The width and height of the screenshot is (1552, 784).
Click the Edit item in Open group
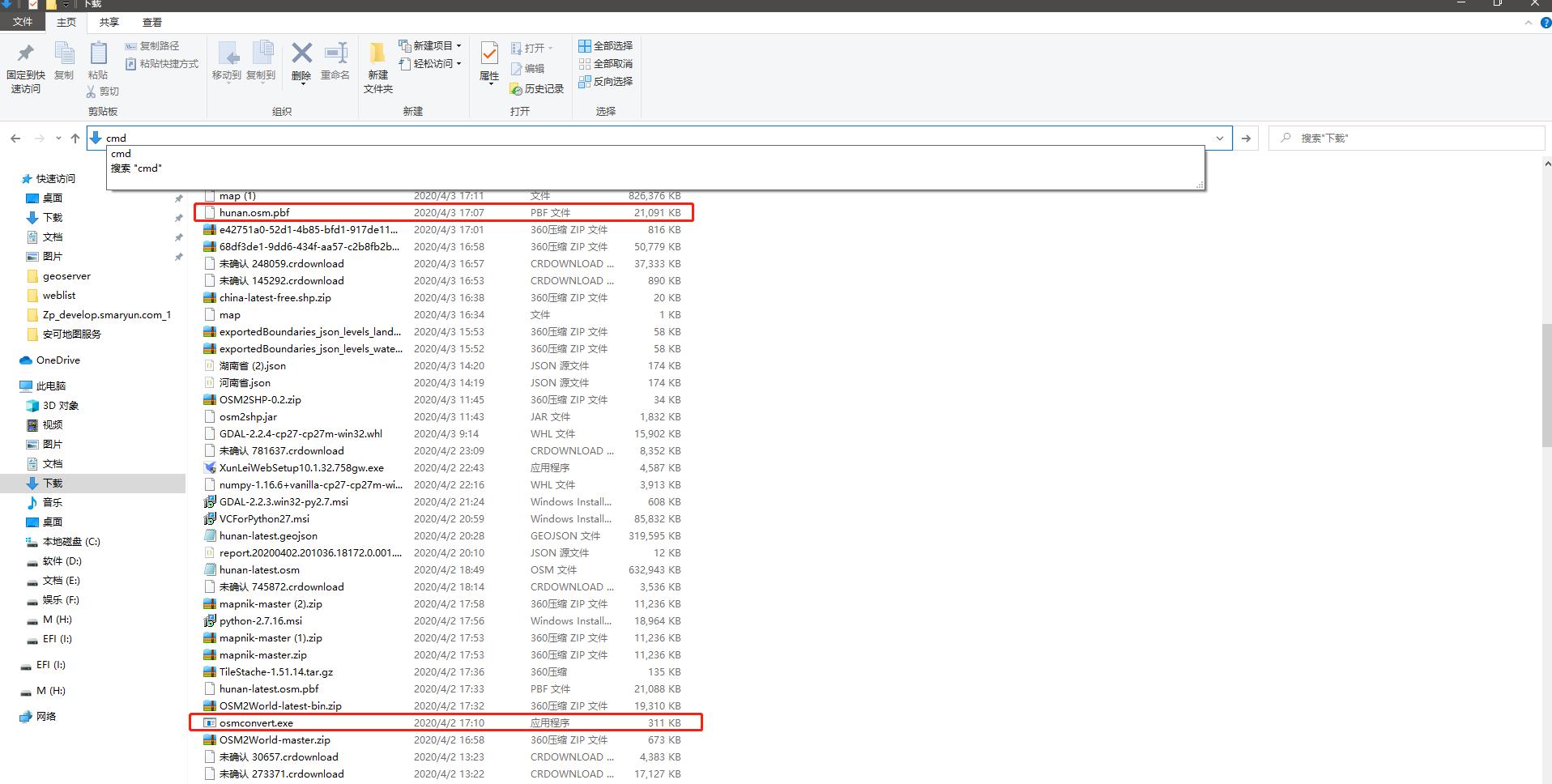[x=527, y=69]
